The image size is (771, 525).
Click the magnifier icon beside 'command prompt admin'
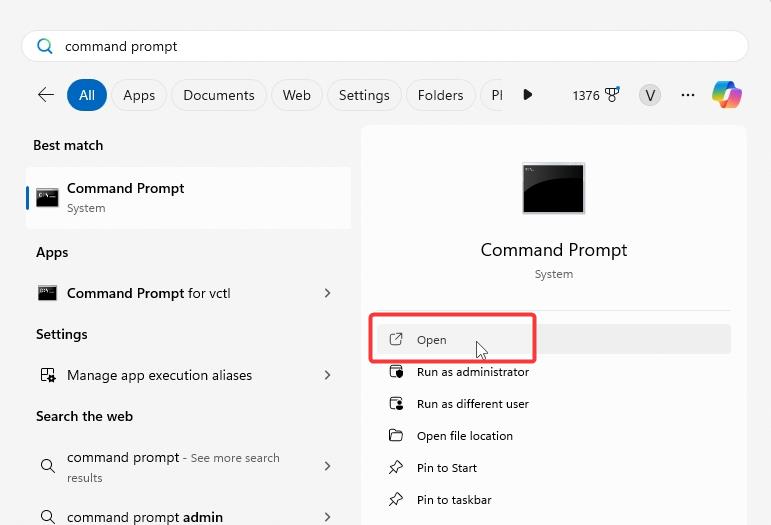click(x=48, y=517)
